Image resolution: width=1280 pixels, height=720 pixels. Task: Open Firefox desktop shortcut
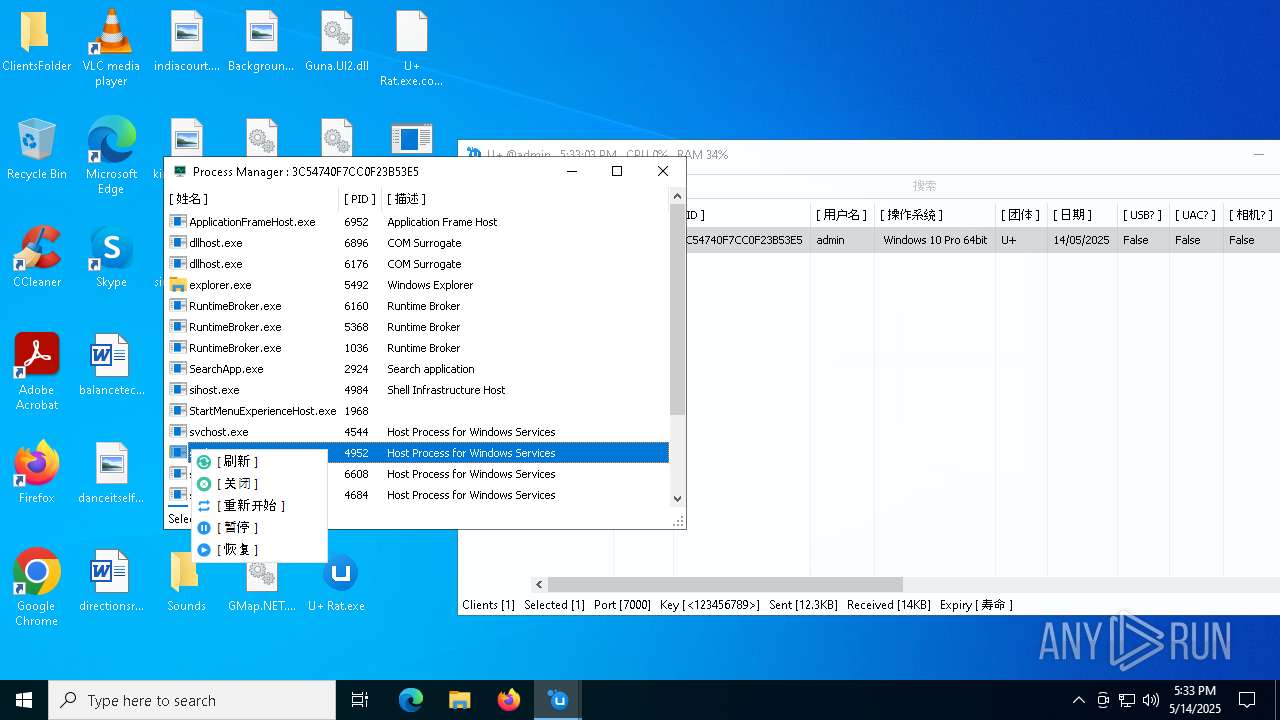pos(36,473)
